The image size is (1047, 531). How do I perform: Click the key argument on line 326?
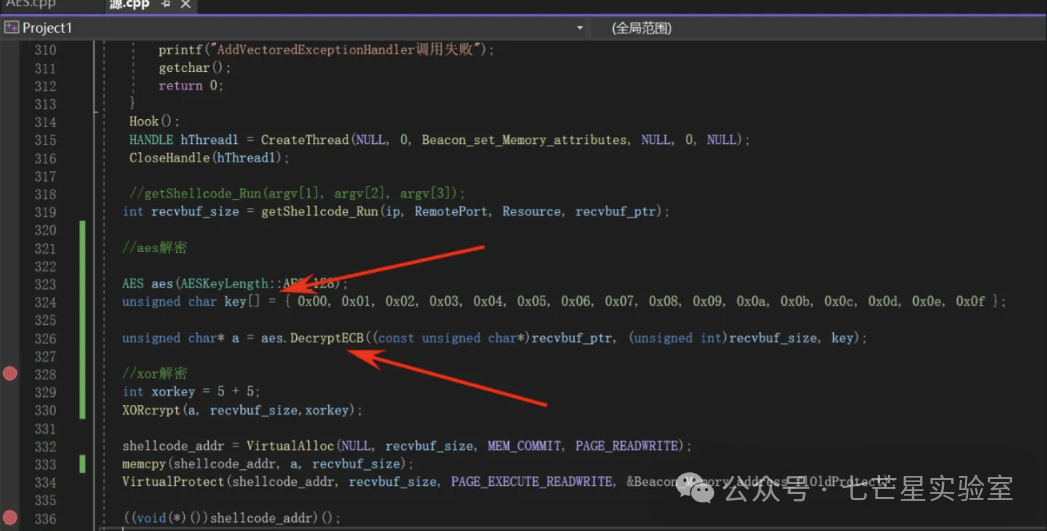[x=842, y=338]
